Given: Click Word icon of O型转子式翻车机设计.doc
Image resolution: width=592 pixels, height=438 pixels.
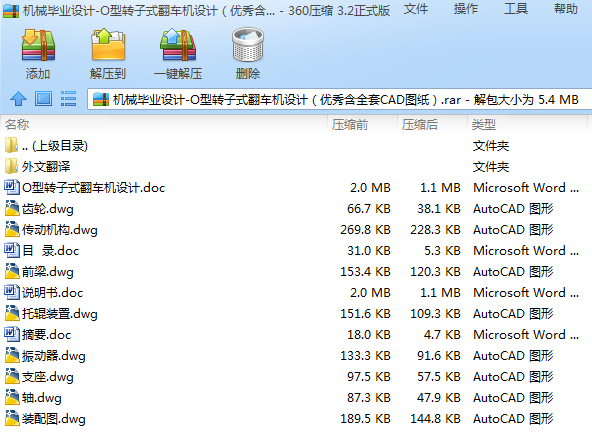Looking at the screenshot, I should (11, 187).
